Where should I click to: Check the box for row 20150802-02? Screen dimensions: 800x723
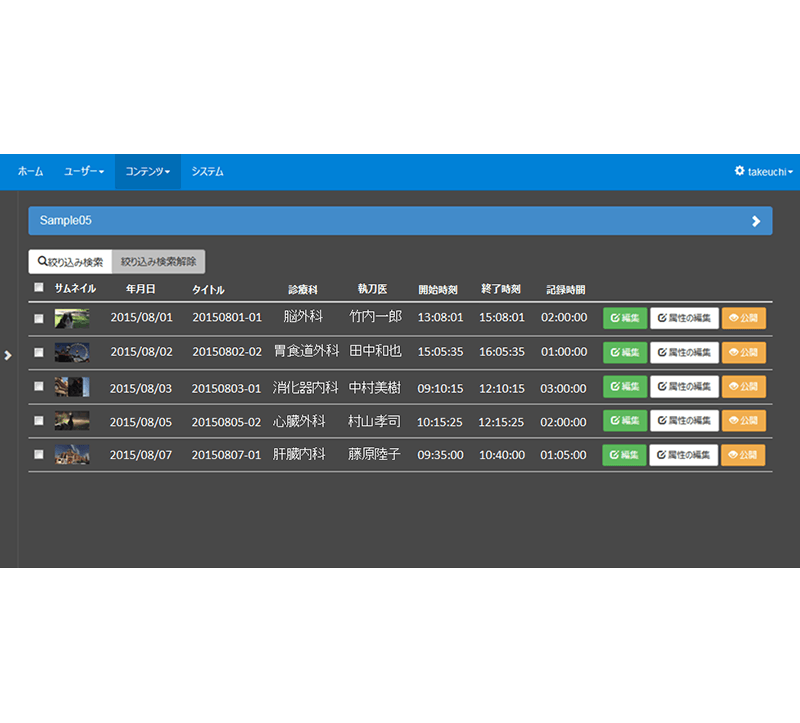click(x=39, y=352)
